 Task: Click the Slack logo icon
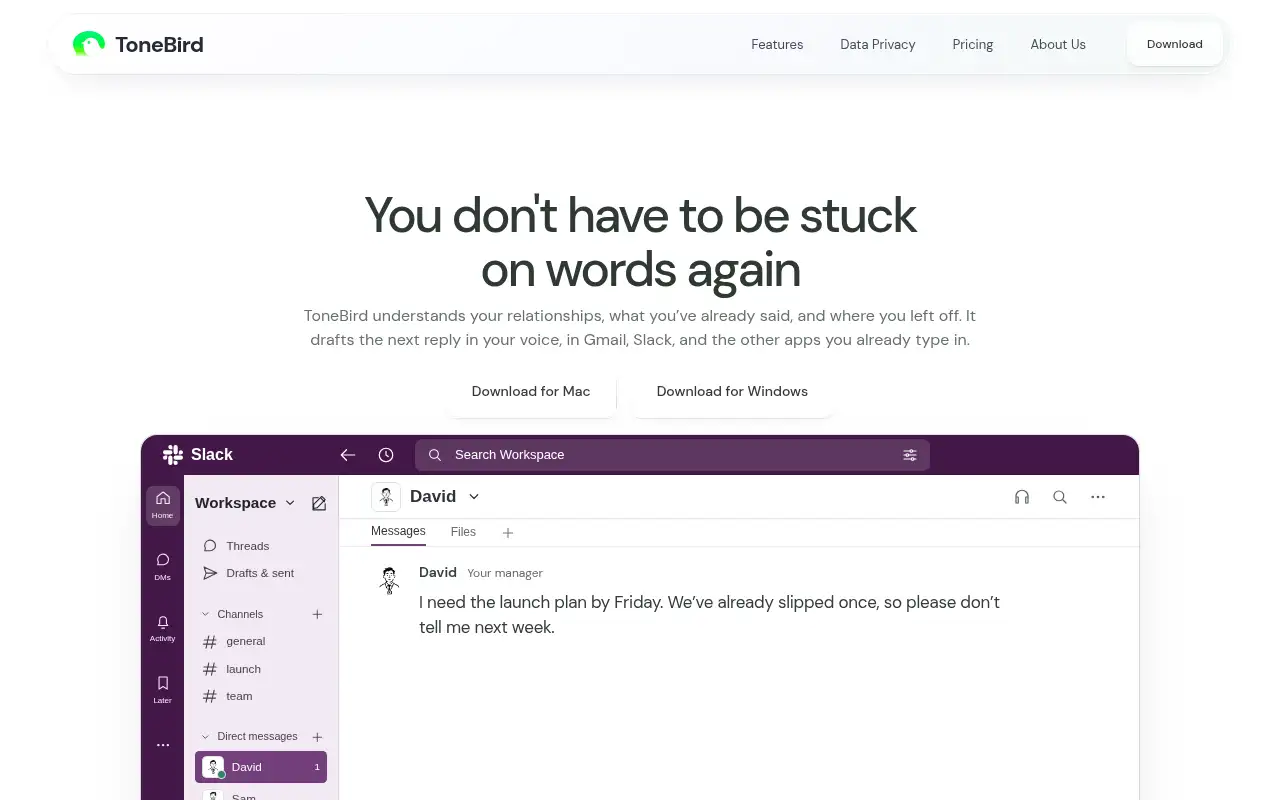tap(173, 455)
